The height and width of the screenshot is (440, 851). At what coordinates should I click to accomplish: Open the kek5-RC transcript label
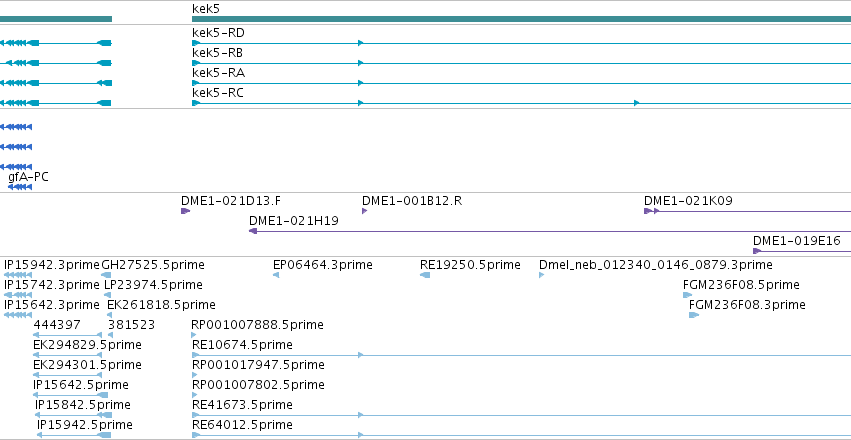point(218,93)
